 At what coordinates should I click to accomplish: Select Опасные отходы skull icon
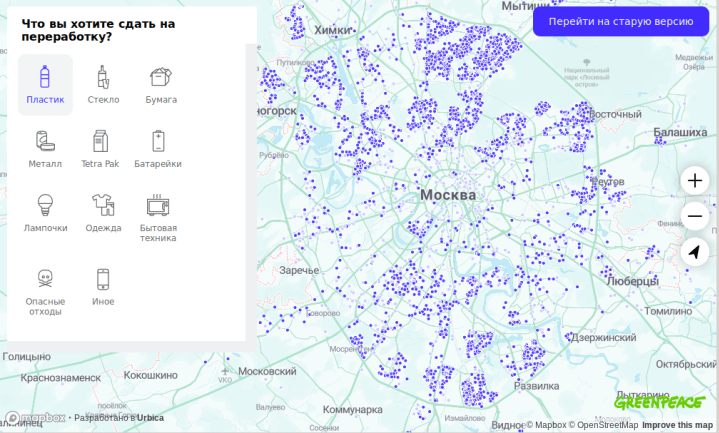(x=45, y=292)
